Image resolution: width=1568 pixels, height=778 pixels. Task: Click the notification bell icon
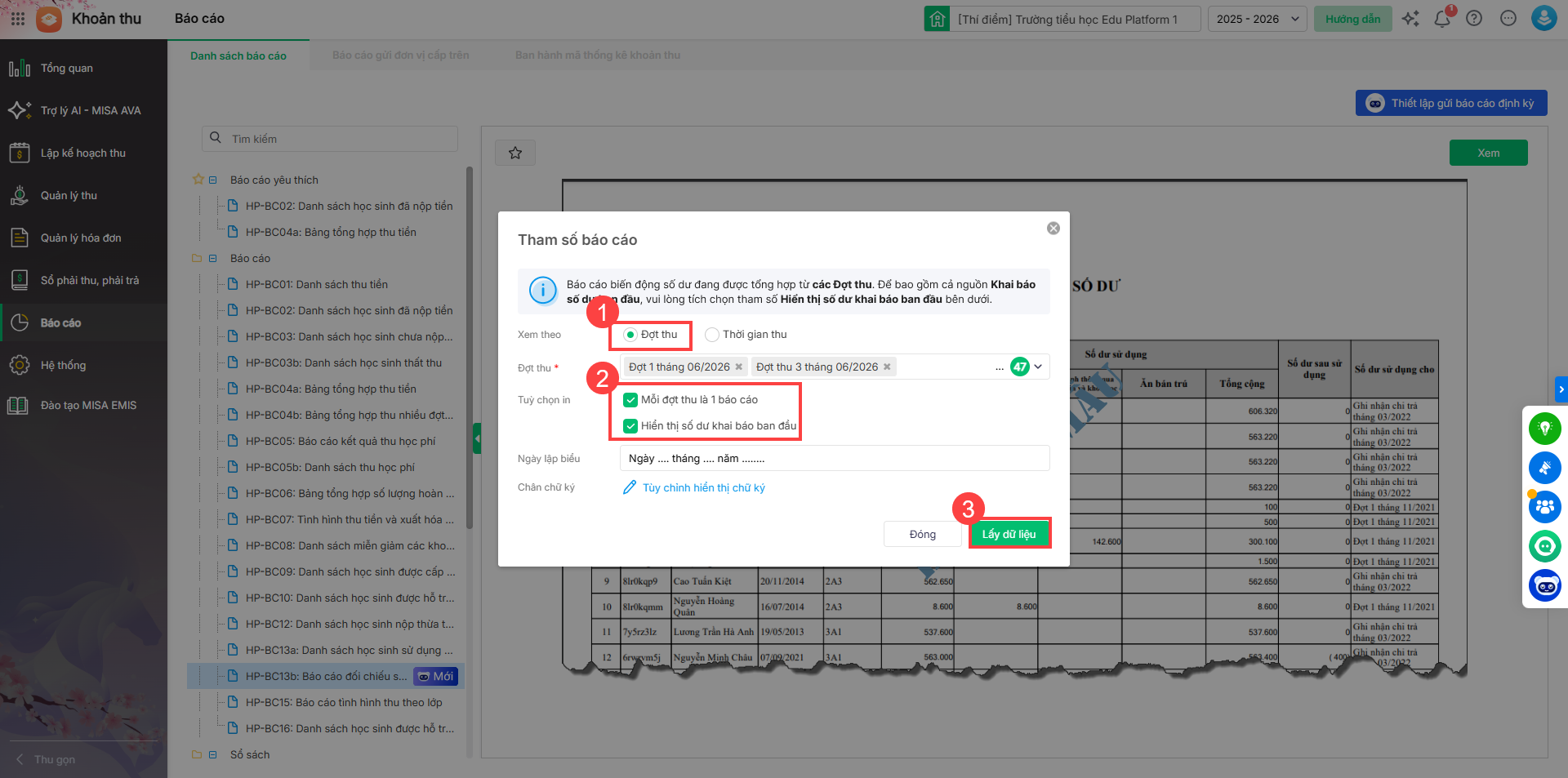pyautogui.click(x=1441, y=19)
